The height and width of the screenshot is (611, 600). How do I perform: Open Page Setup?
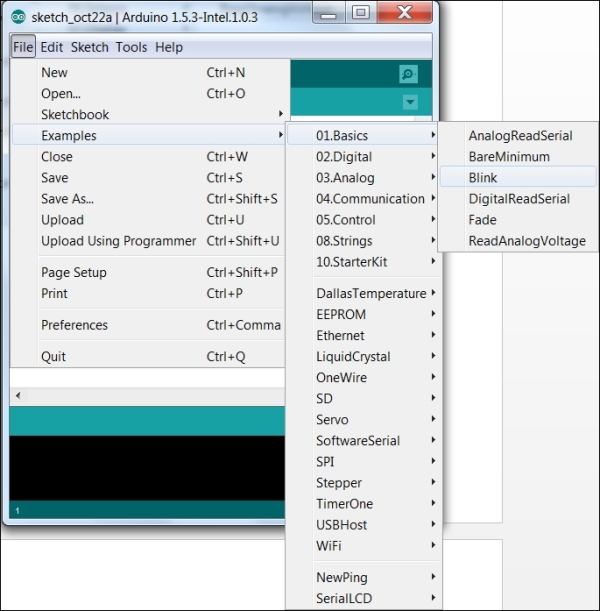pyautogui.click(x=148, y=272)
